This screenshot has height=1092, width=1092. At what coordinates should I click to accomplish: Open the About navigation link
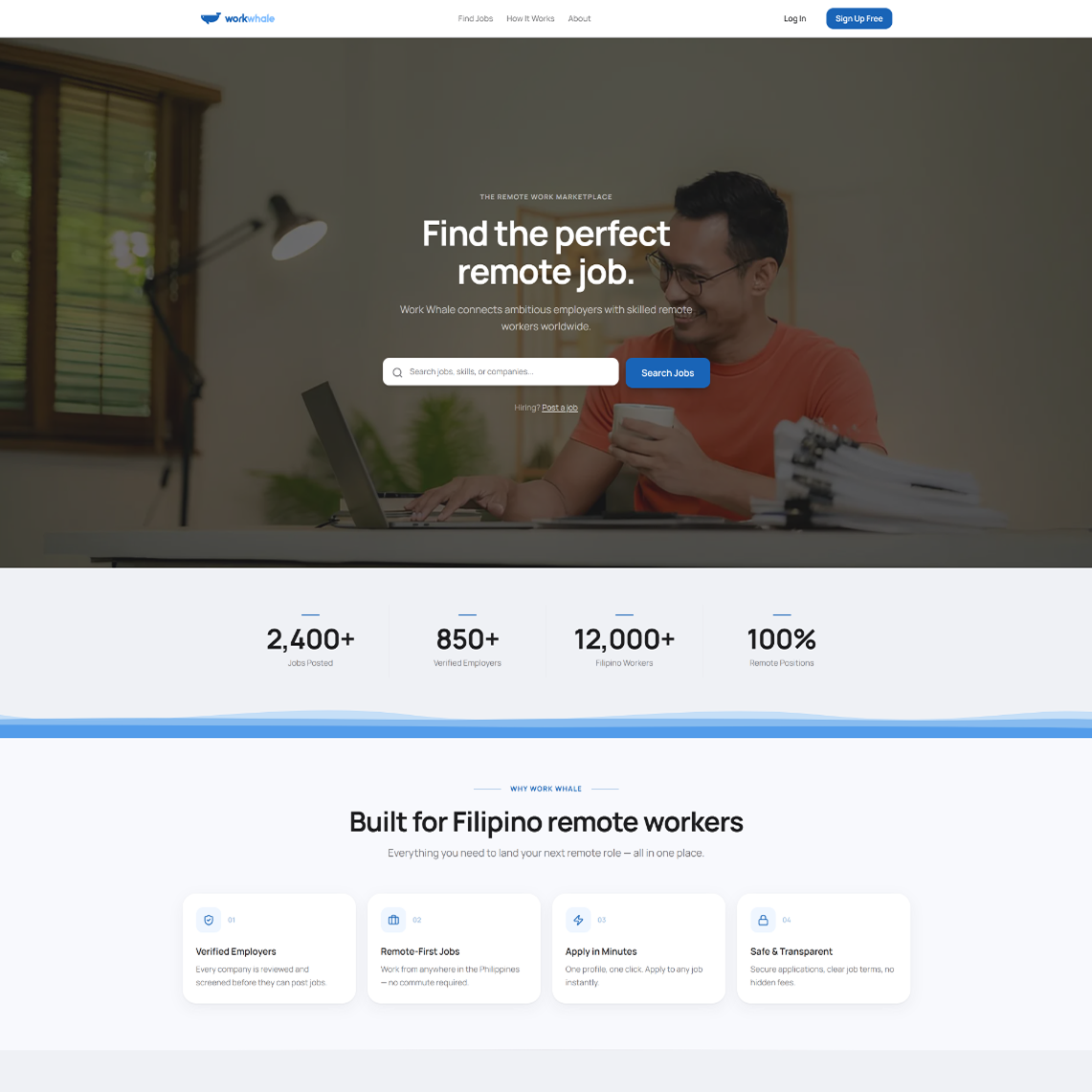tap(579, 19)
